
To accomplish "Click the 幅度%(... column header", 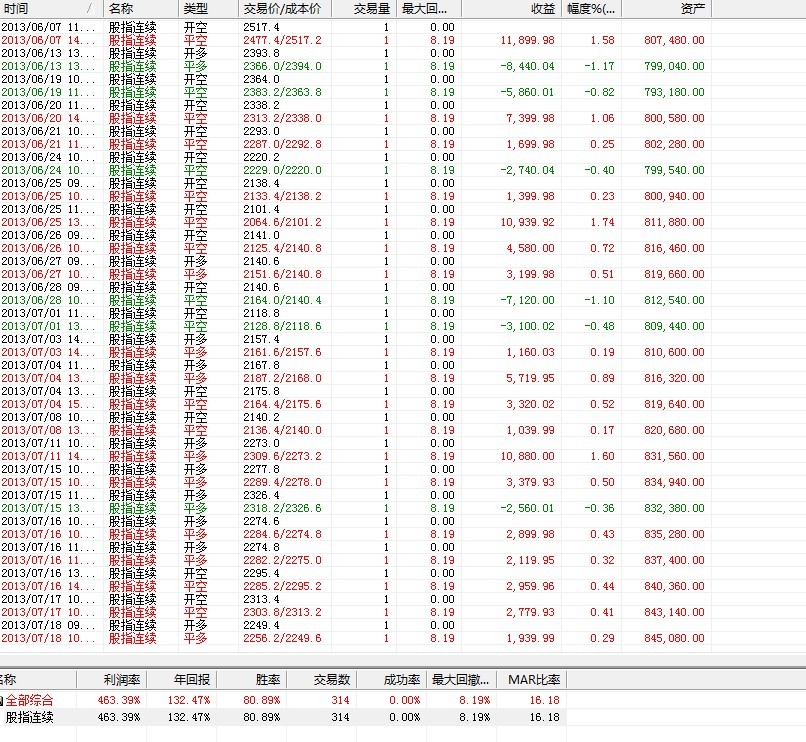I will [592, 9].
